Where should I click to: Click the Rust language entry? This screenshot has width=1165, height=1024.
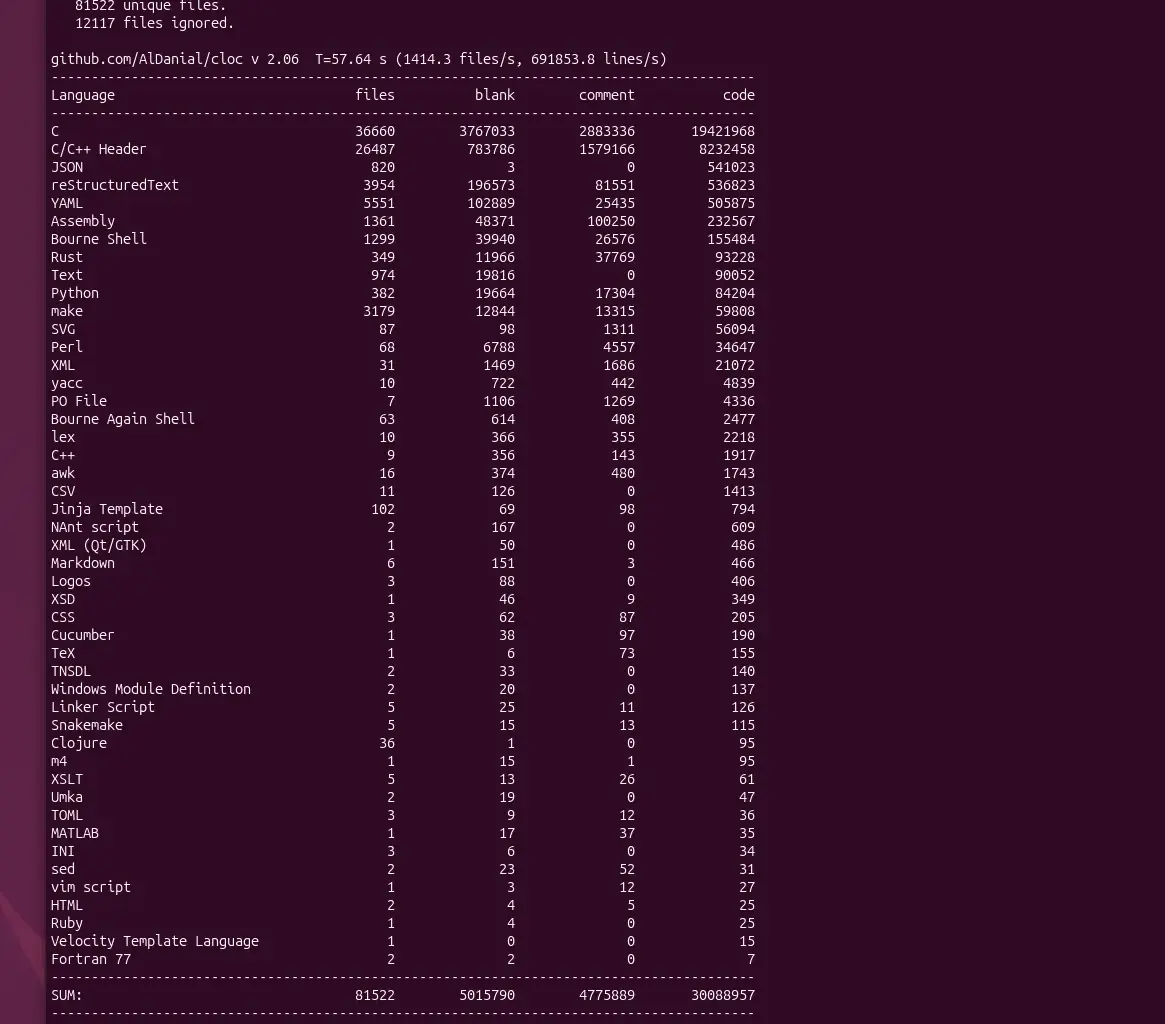pyautogui.click(x=67, y=257)
